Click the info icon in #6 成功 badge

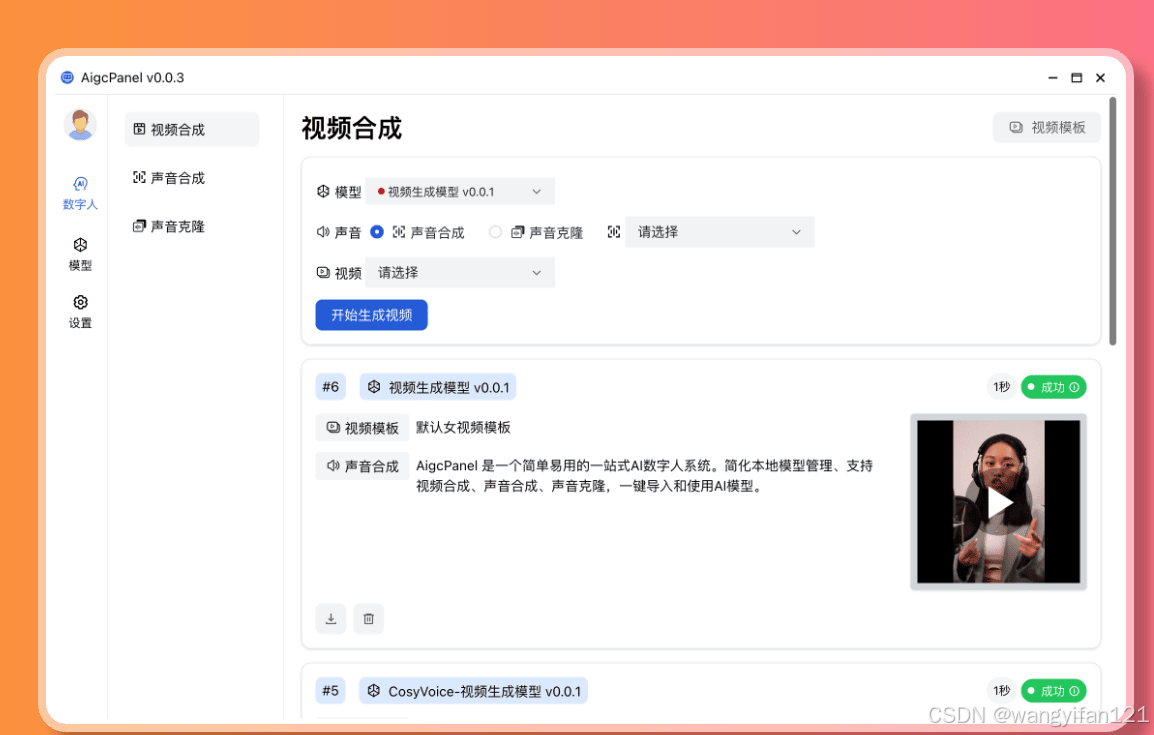pyautogui.click(x=1075, y=387)
